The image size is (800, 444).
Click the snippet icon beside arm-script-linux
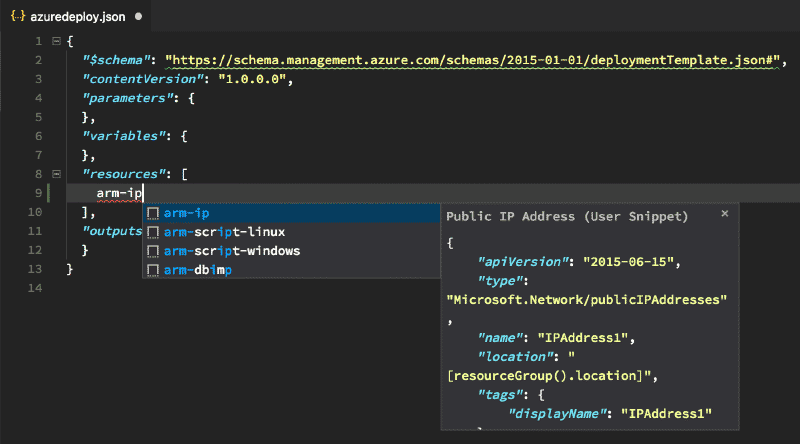tap(153, 232)
